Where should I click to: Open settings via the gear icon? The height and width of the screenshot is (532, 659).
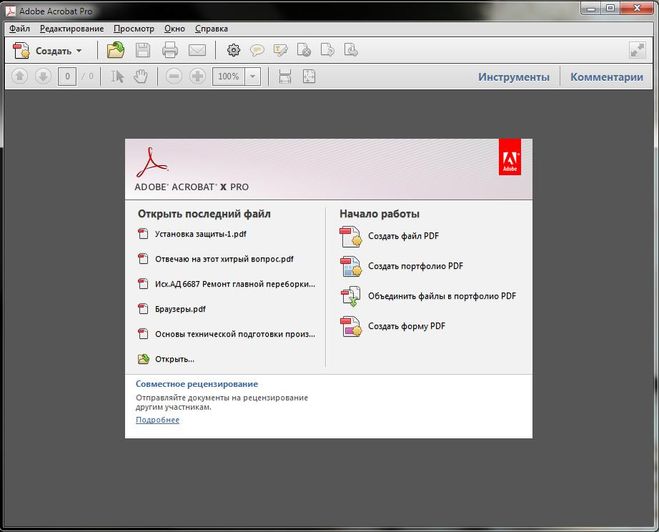(233, 50)
